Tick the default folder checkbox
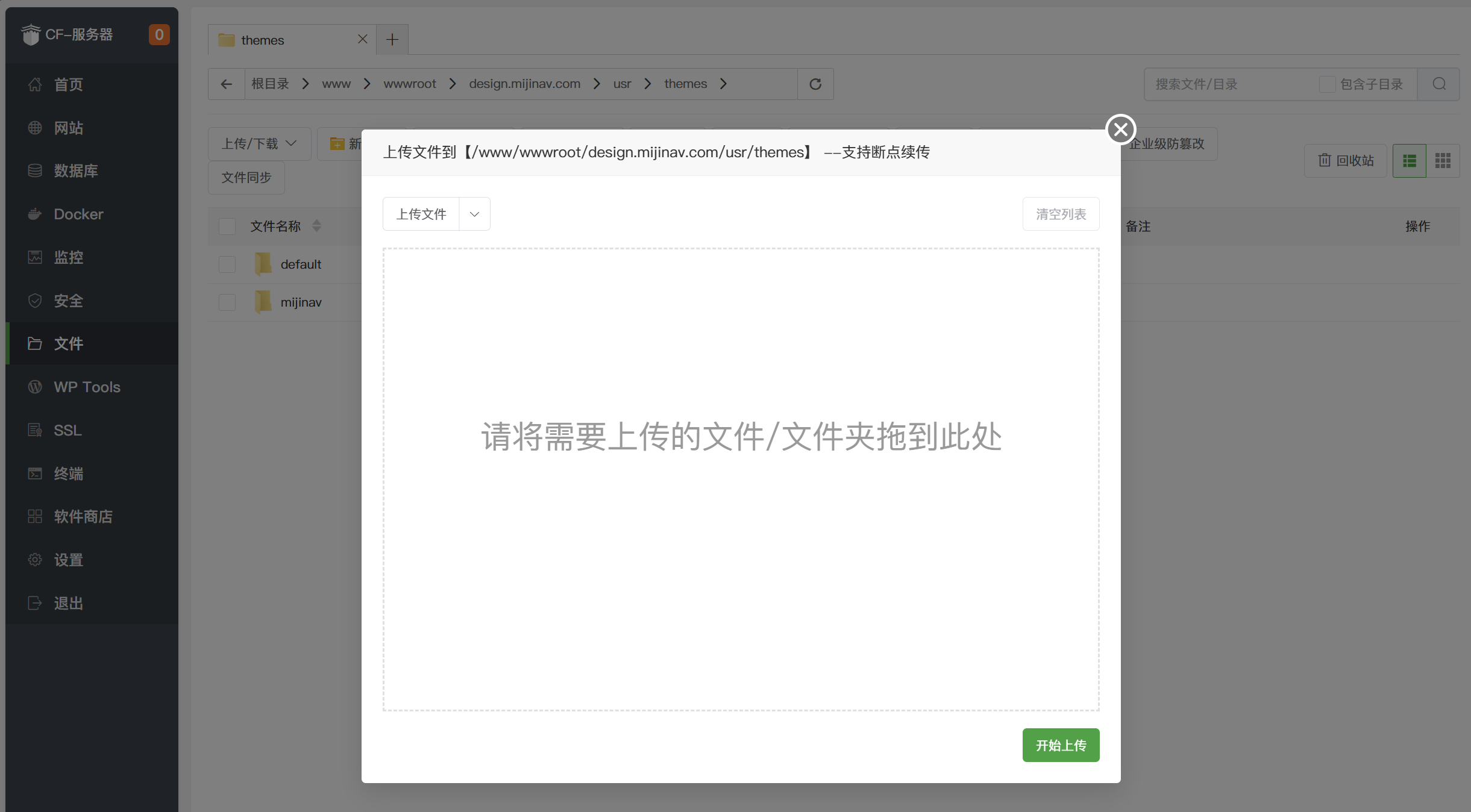 point(227,264)
